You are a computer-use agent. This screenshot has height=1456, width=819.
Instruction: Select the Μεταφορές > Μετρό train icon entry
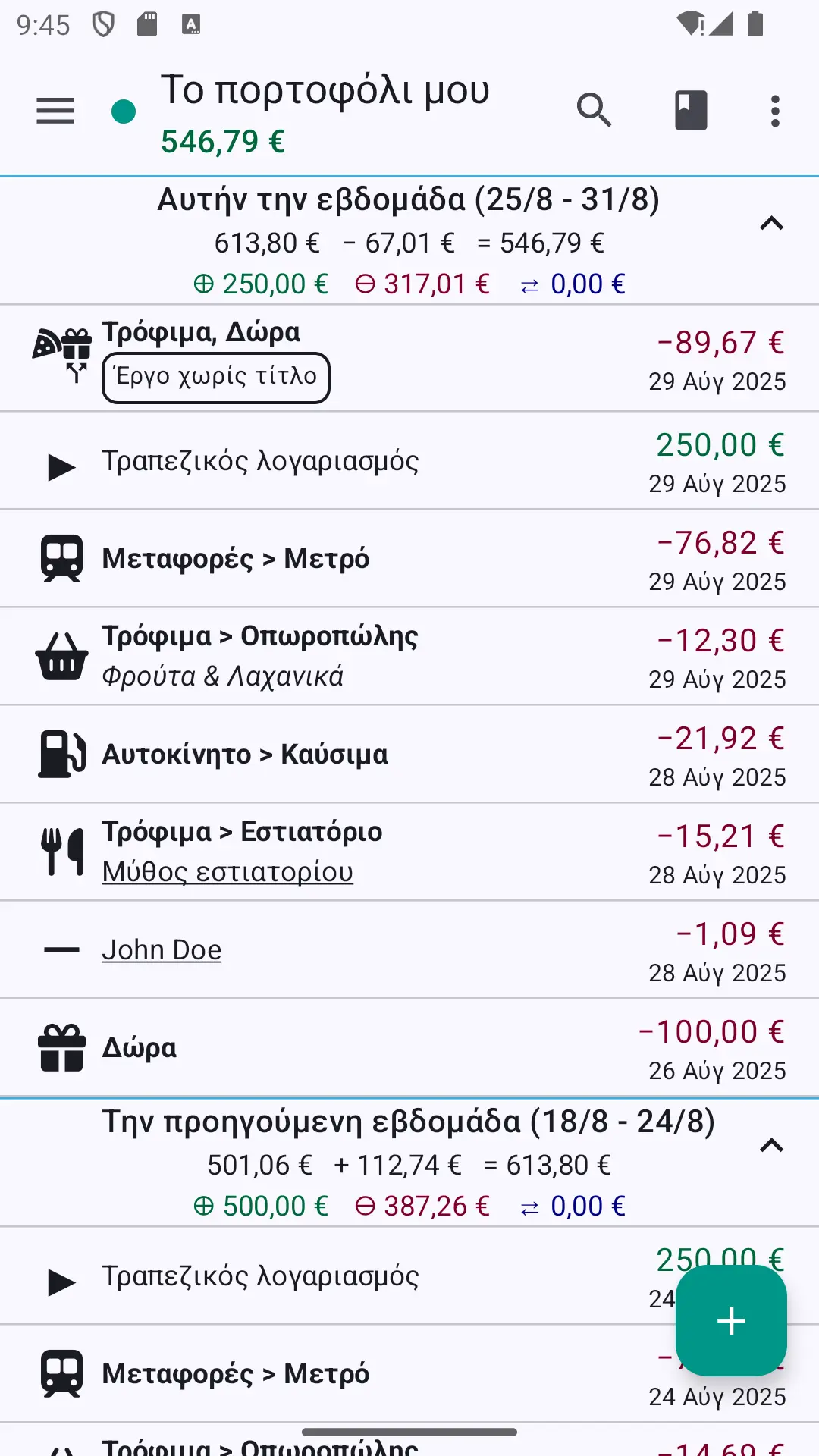(61, 559)
